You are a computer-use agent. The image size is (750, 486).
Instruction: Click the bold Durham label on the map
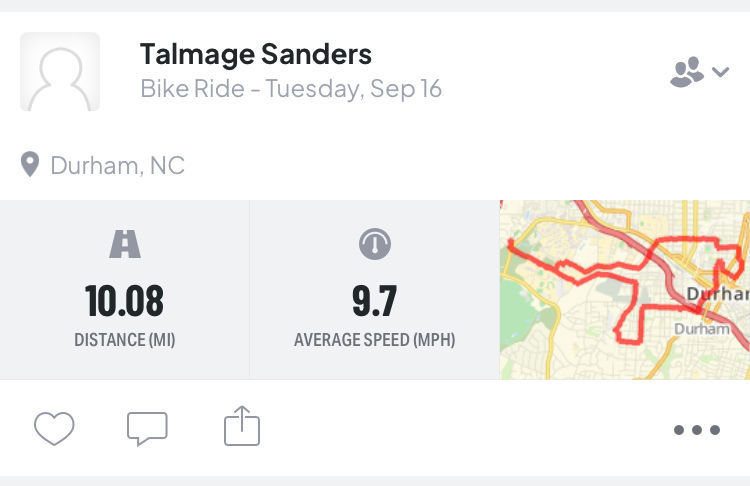click(x=718, y=295)
